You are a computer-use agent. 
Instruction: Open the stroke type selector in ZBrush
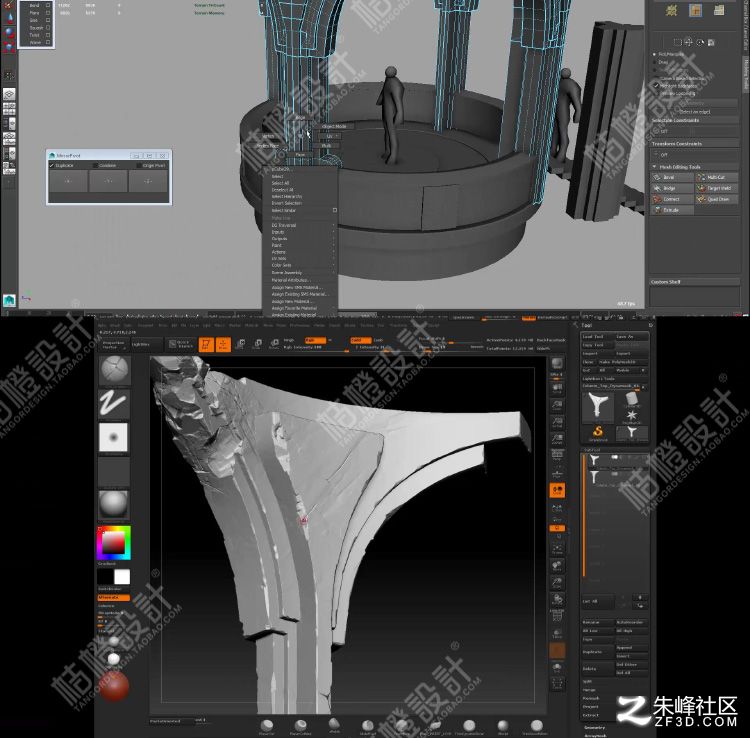tap(114, 404)
